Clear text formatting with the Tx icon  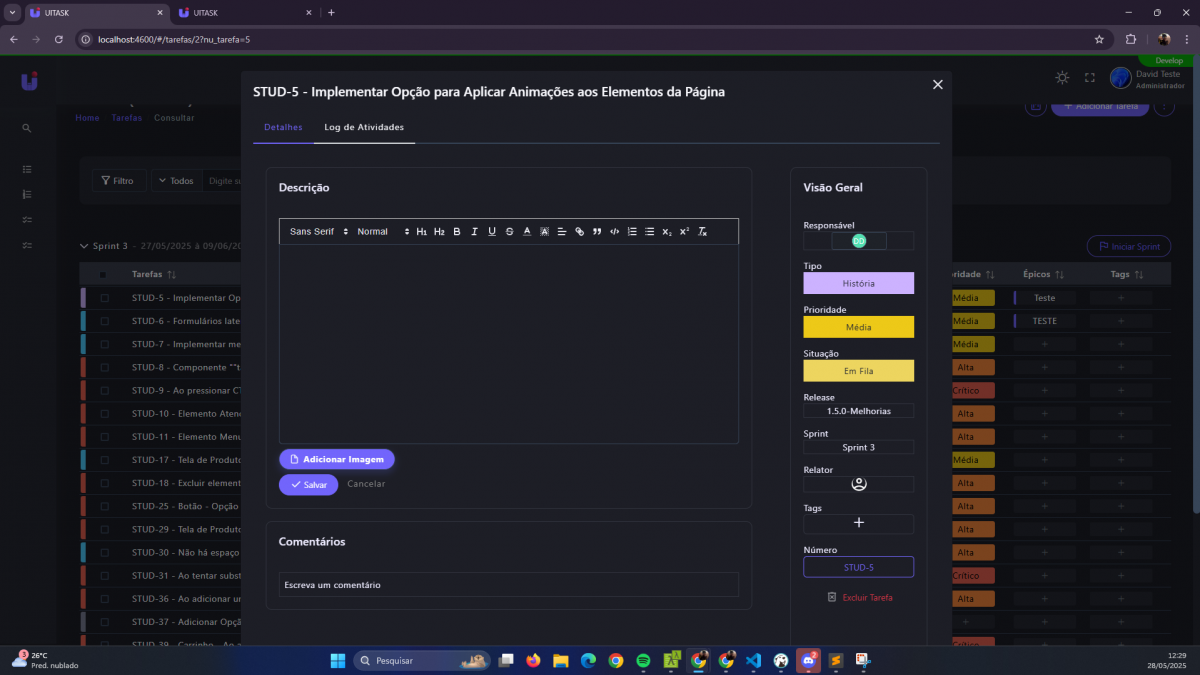pos(702,232)
